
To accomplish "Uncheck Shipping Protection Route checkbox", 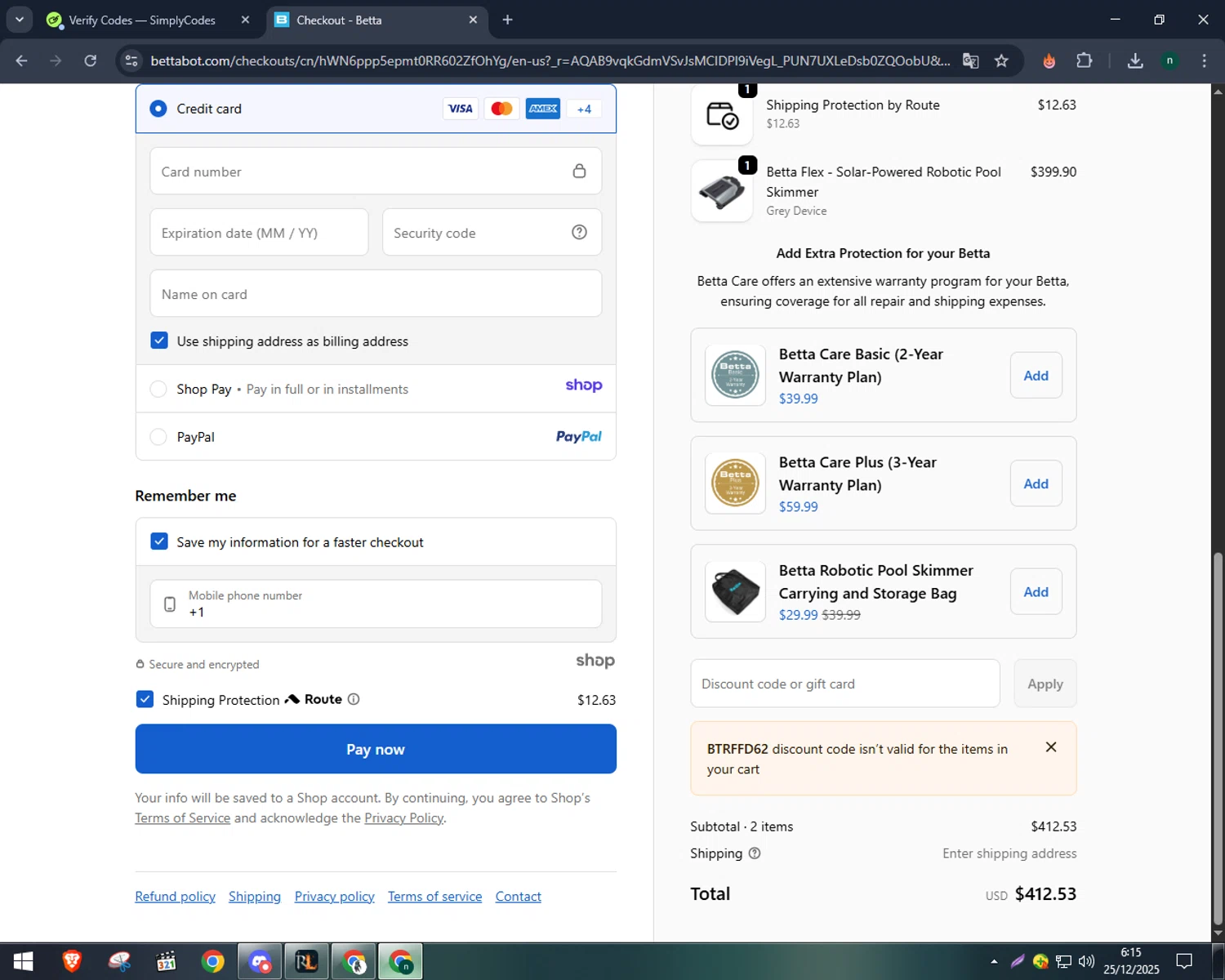I will click(145, 699).
